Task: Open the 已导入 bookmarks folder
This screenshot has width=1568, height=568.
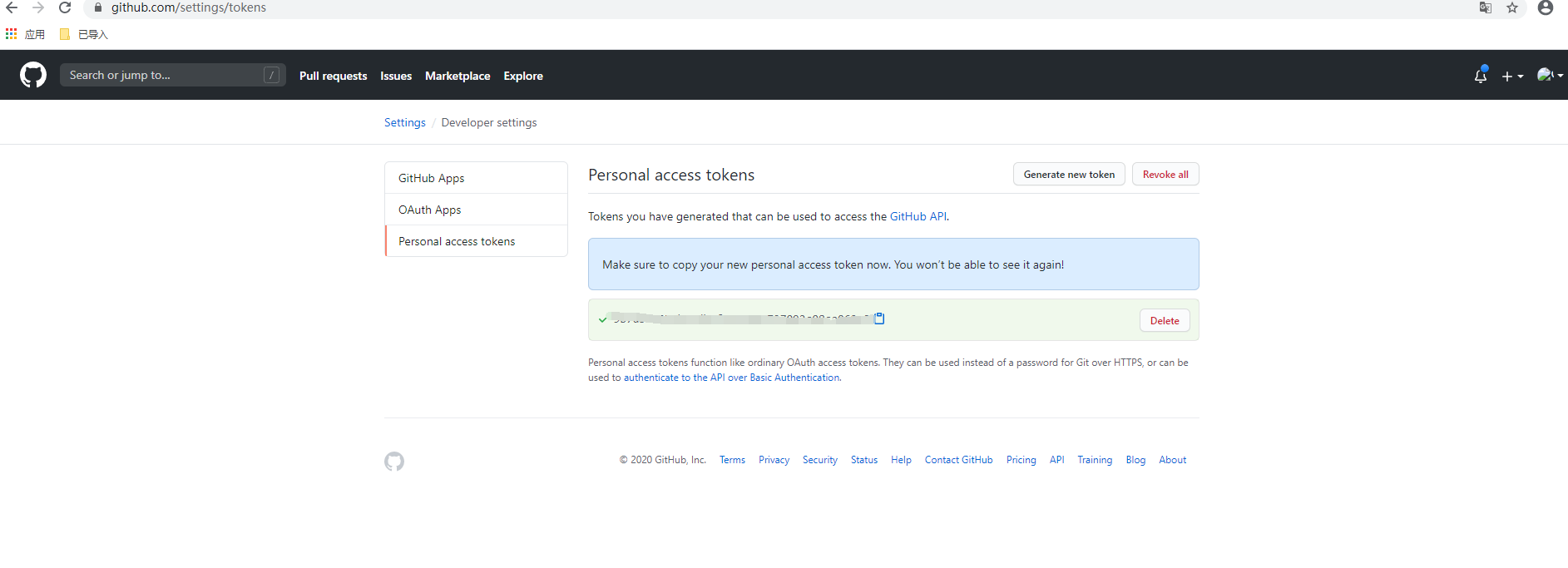Action: 84,34
